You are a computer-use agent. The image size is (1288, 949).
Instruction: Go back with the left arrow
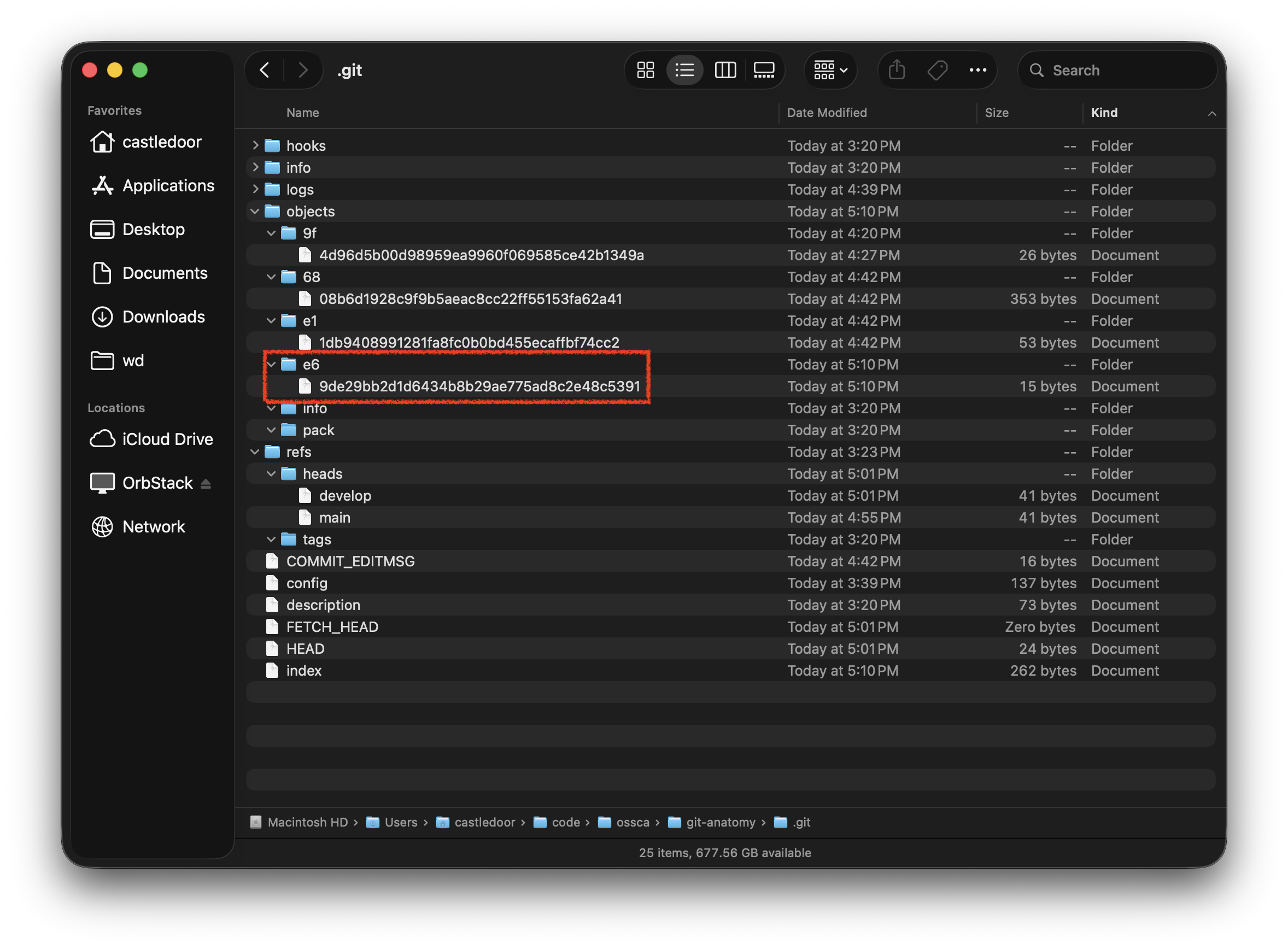coord(265,70)
